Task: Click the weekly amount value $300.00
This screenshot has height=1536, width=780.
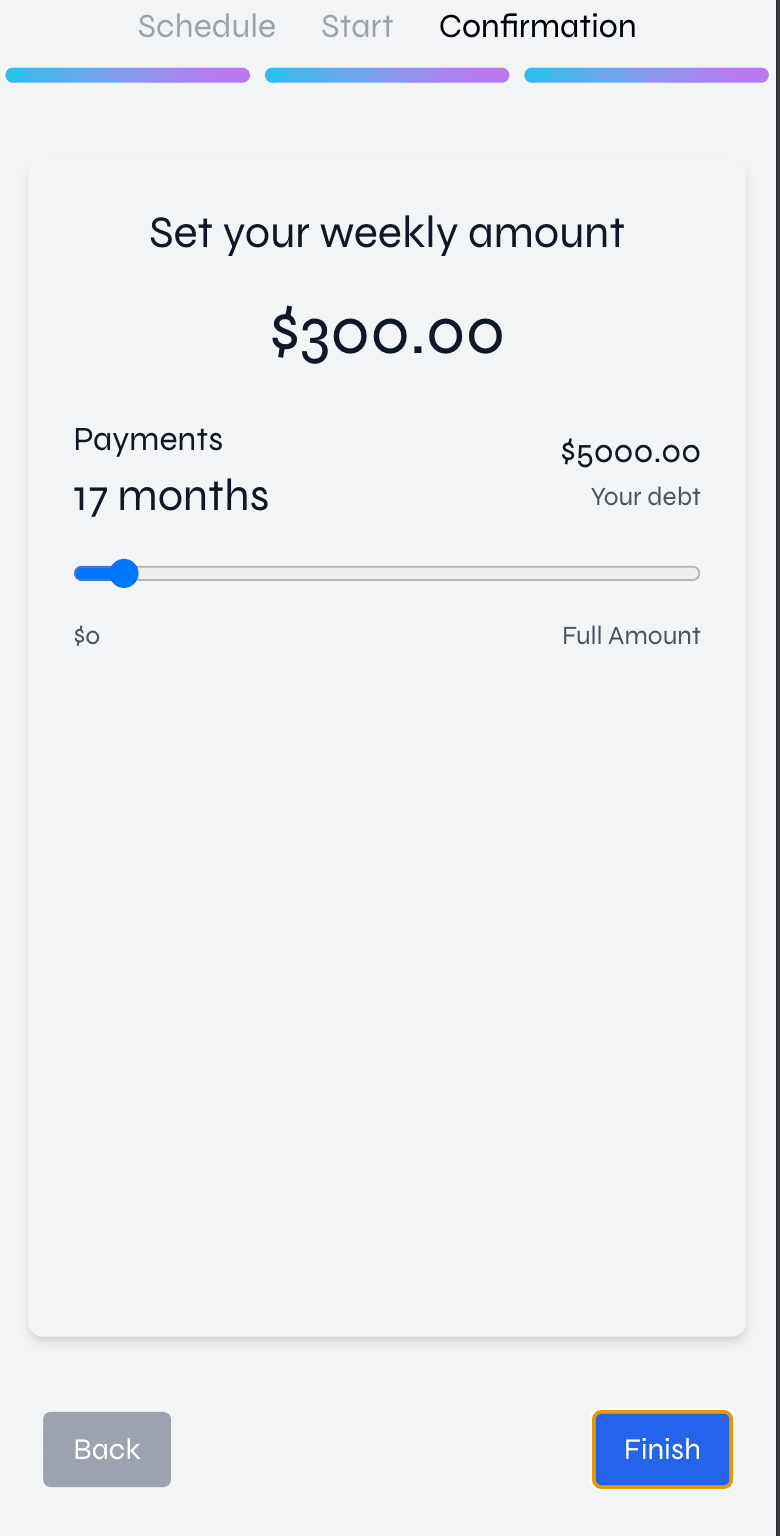Action: pyautogui.click(x=387, y=334)
